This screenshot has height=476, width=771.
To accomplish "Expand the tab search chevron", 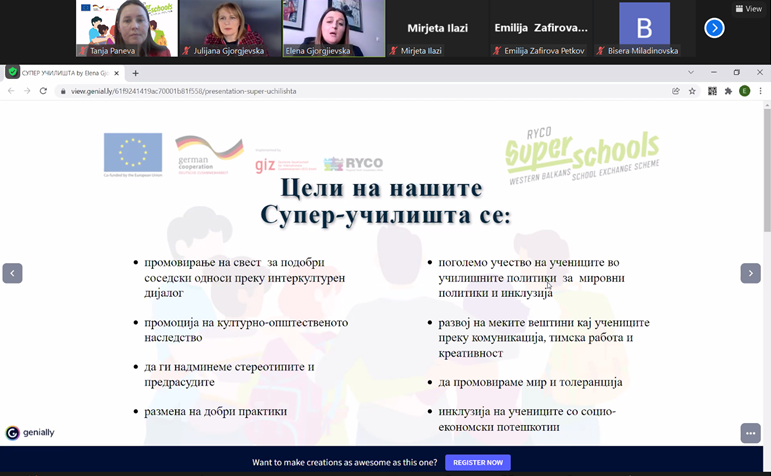I will [690, 72].
